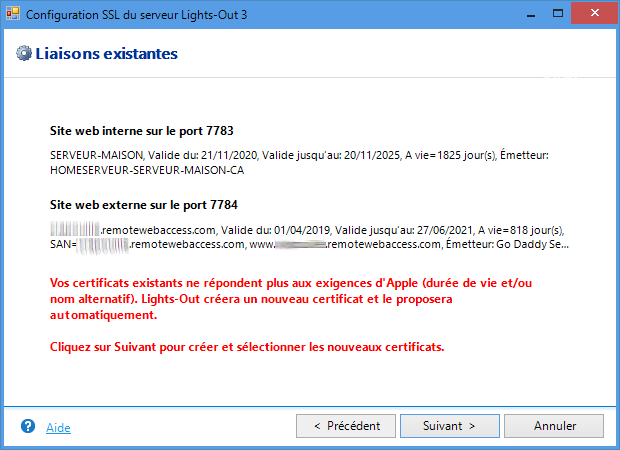
Task: Select the external website port 7784 heading
Action: click(x=143, y=204)
